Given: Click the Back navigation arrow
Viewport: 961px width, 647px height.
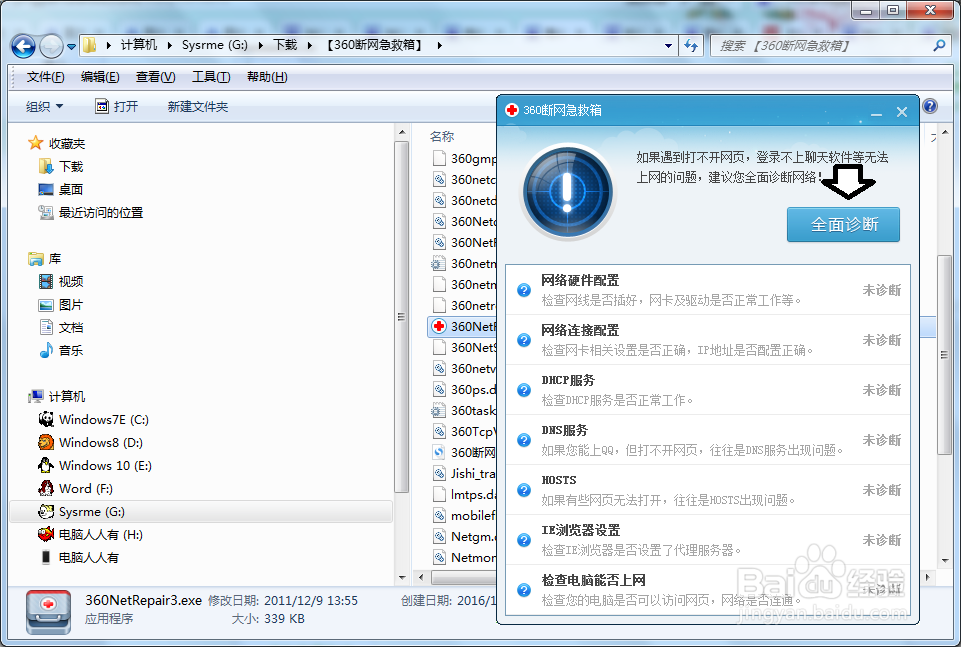Looking at the screenshot, I should [x=22, y=46].
